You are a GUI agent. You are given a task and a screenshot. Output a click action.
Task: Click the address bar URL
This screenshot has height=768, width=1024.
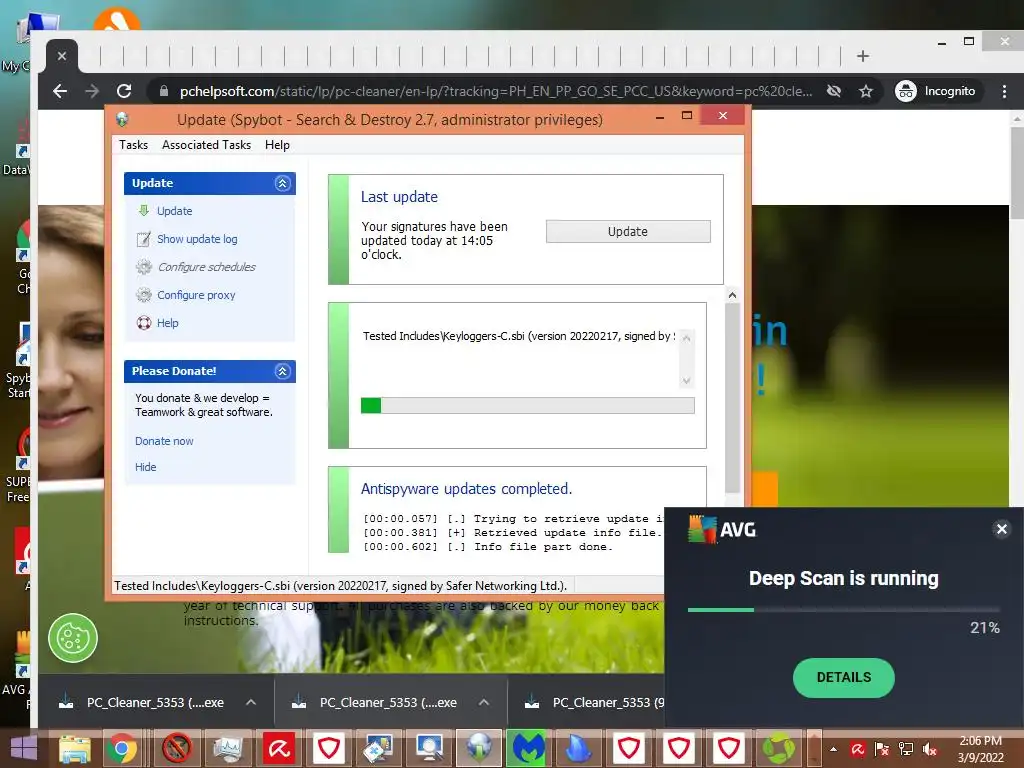(496, 91)
